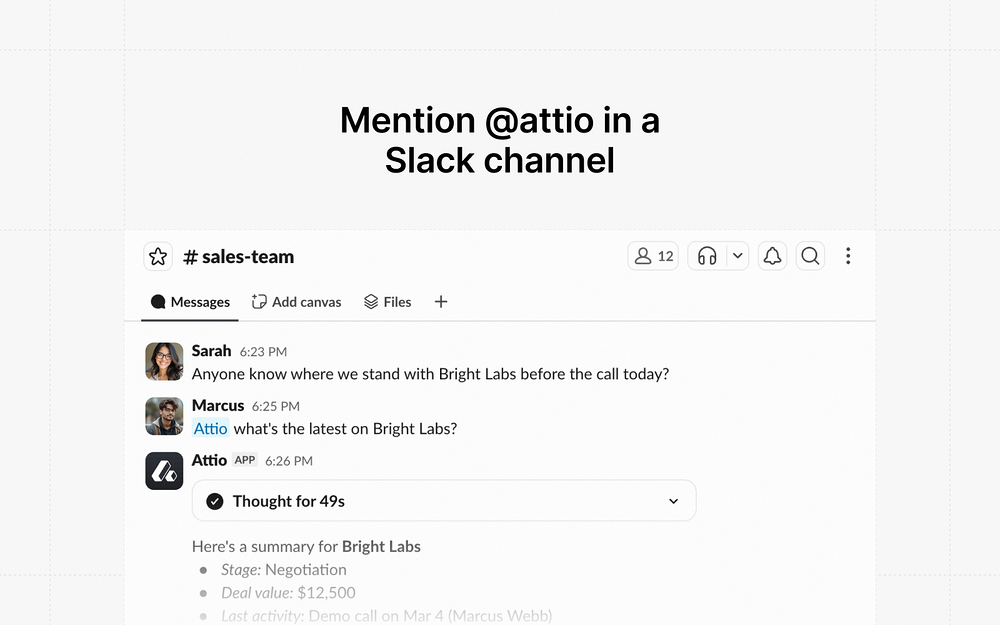Click the 6:23 PM timestamp
The width and height of the screenshot is (1000, 625).
tap(263, 352)
